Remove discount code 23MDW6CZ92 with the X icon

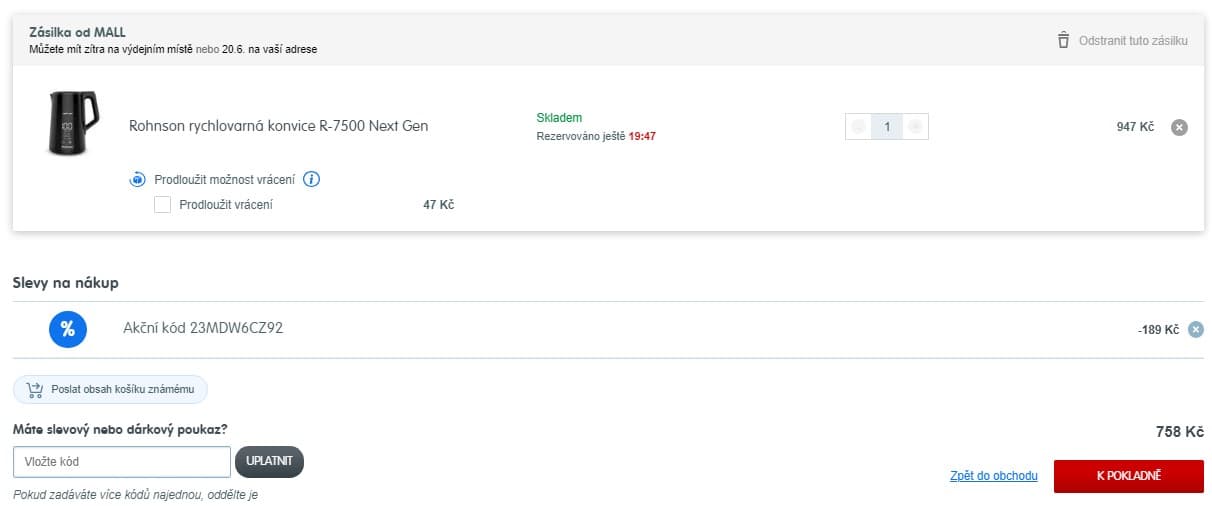coord(1196,329)
